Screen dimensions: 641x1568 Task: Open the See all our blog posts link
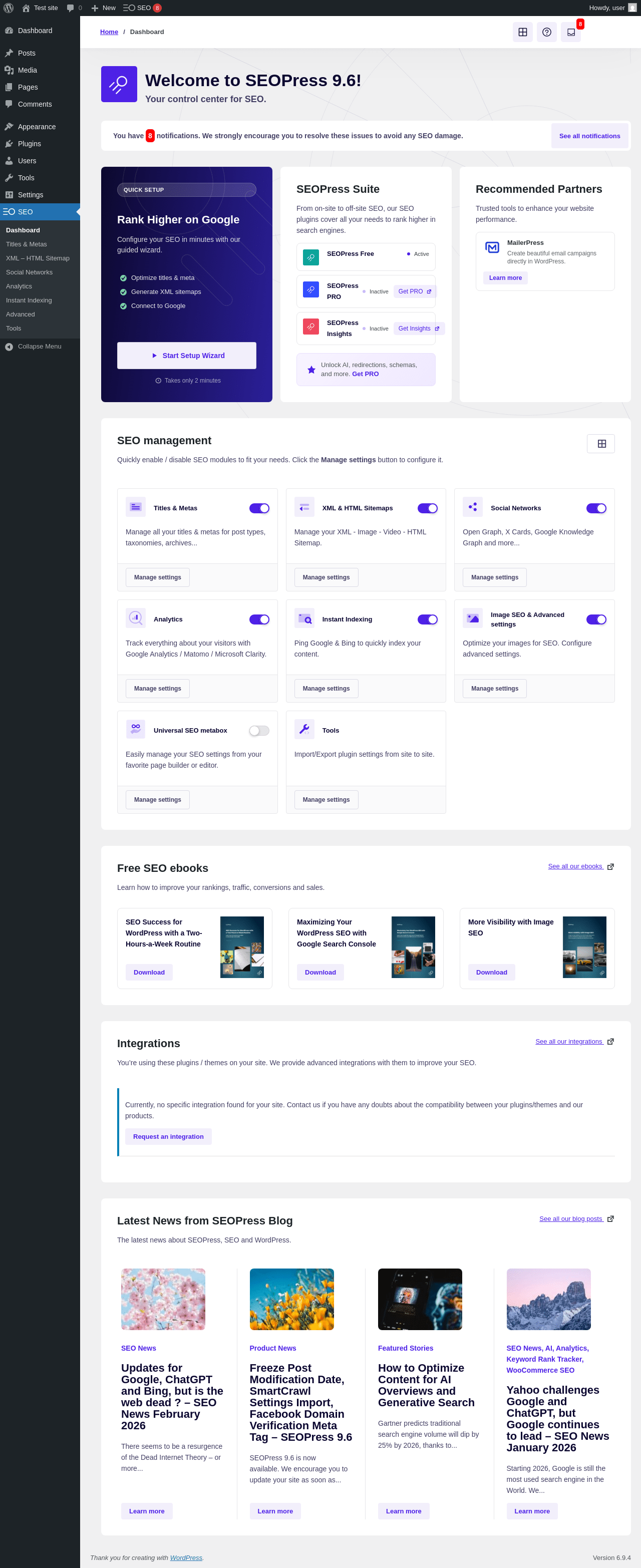571,1218
